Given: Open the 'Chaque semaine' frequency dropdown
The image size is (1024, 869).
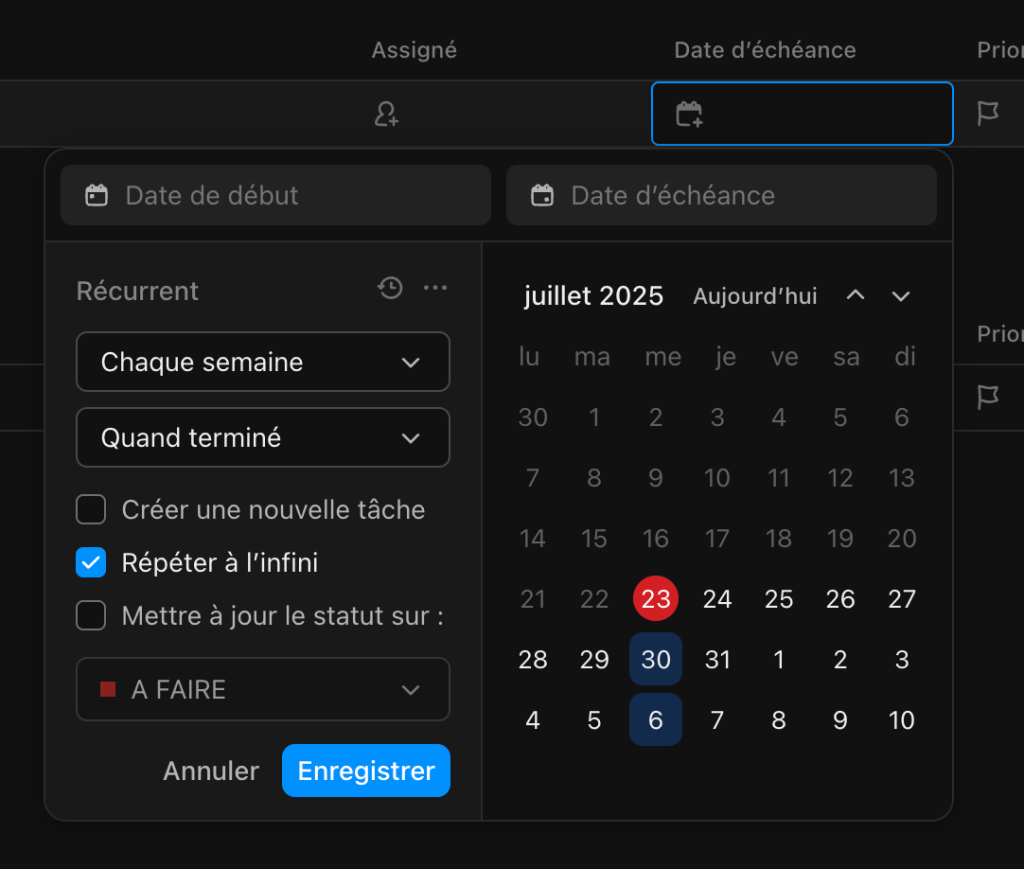Looking at the screenshot, I should click(x=263, y=362).
